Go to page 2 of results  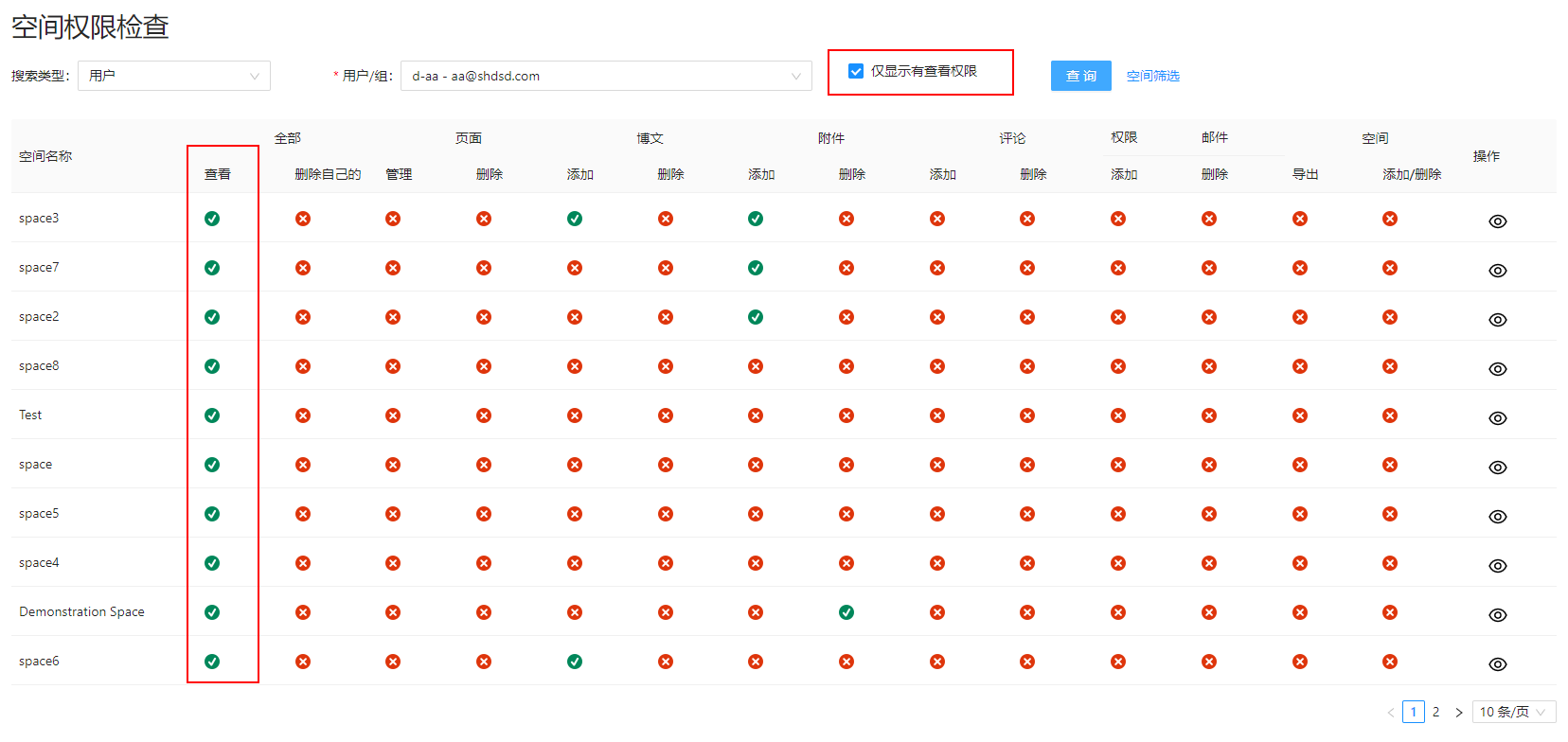point(1435,712)
